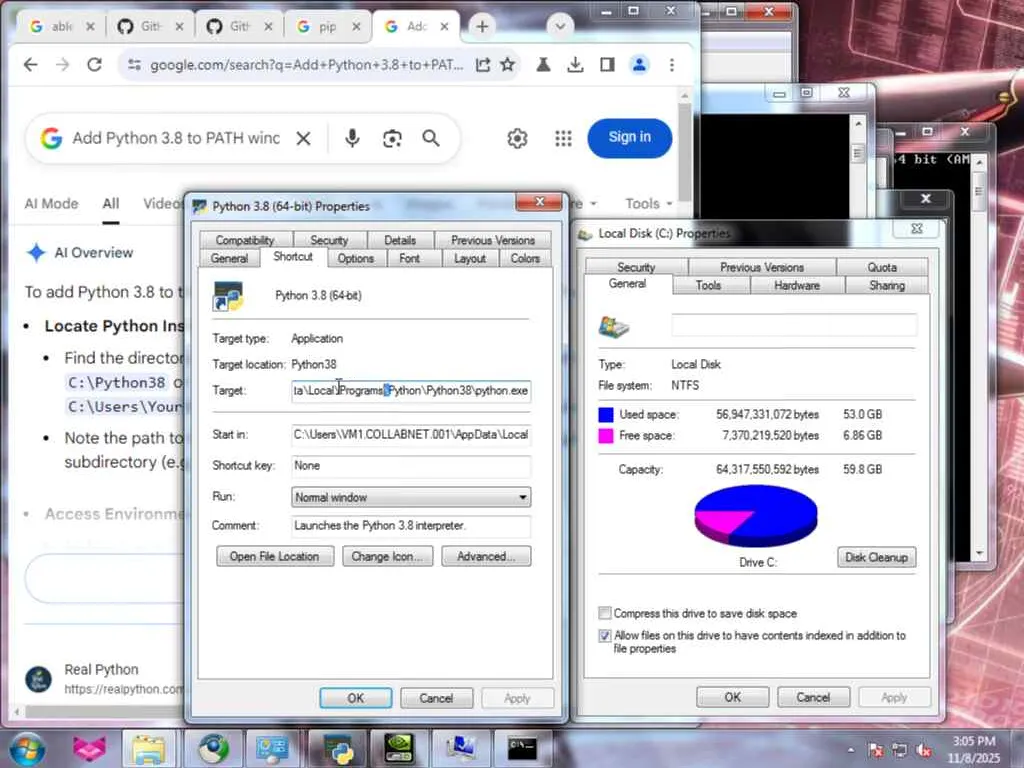
Task: Show hidden system tray icons
Action: [x=850, y=750]
